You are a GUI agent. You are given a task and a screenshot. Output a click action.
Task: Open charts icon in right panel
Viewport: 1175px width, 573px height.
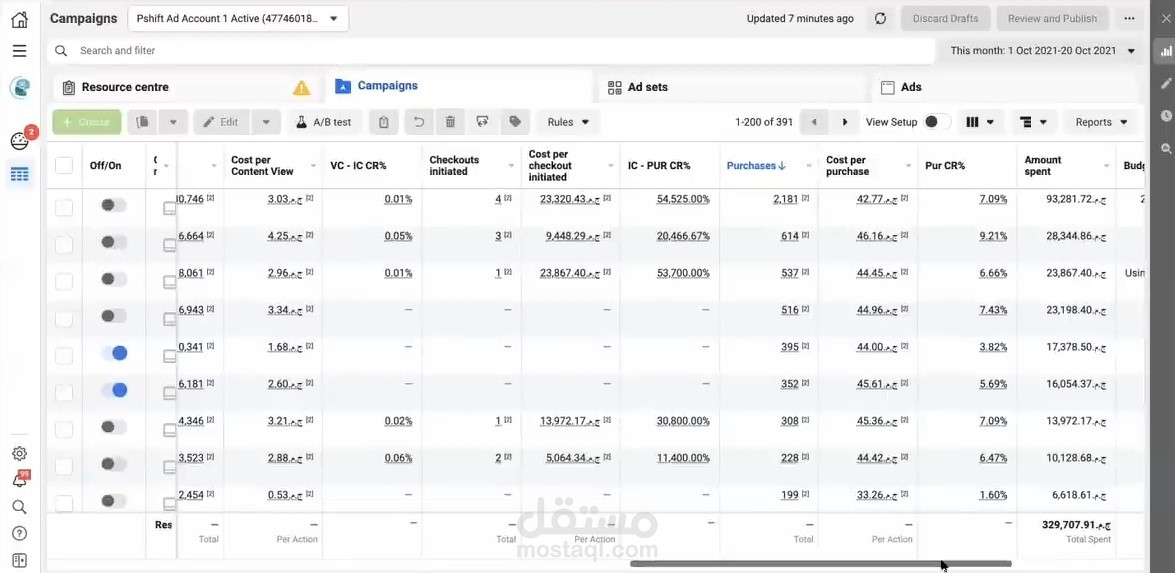(x=1166, y=52)
